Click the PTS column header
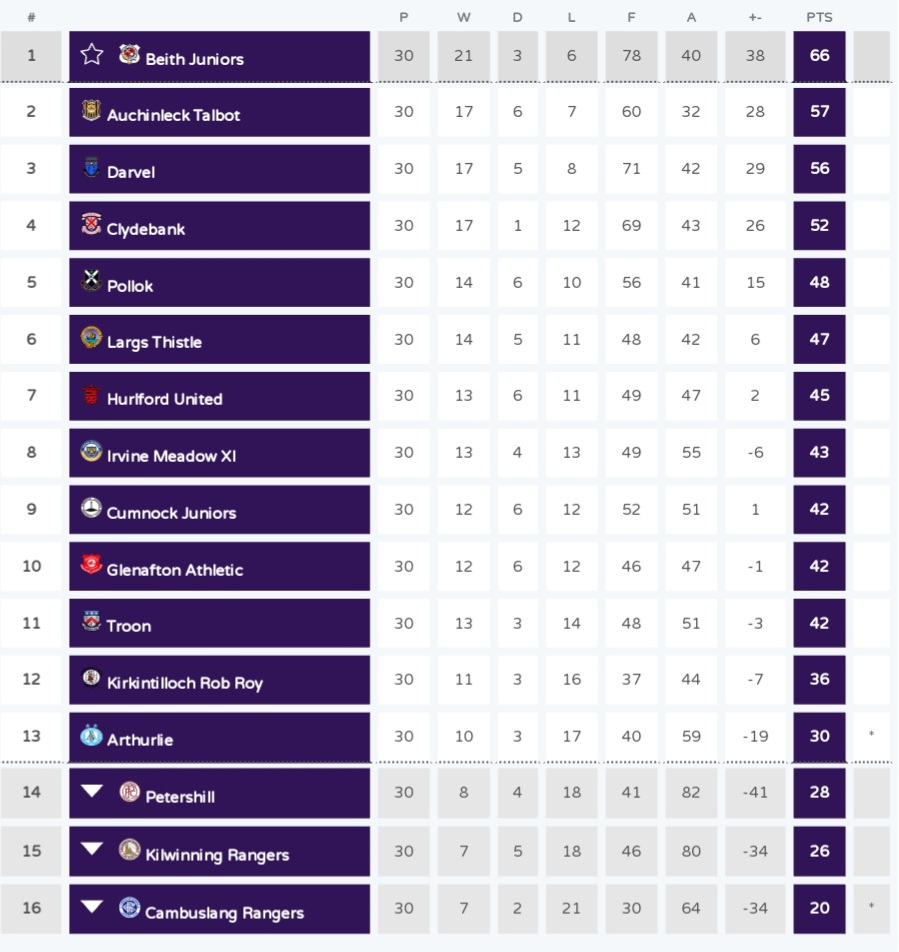Image resolution: width=899 pixels, height=952 pixels. [x=819, y=17]
